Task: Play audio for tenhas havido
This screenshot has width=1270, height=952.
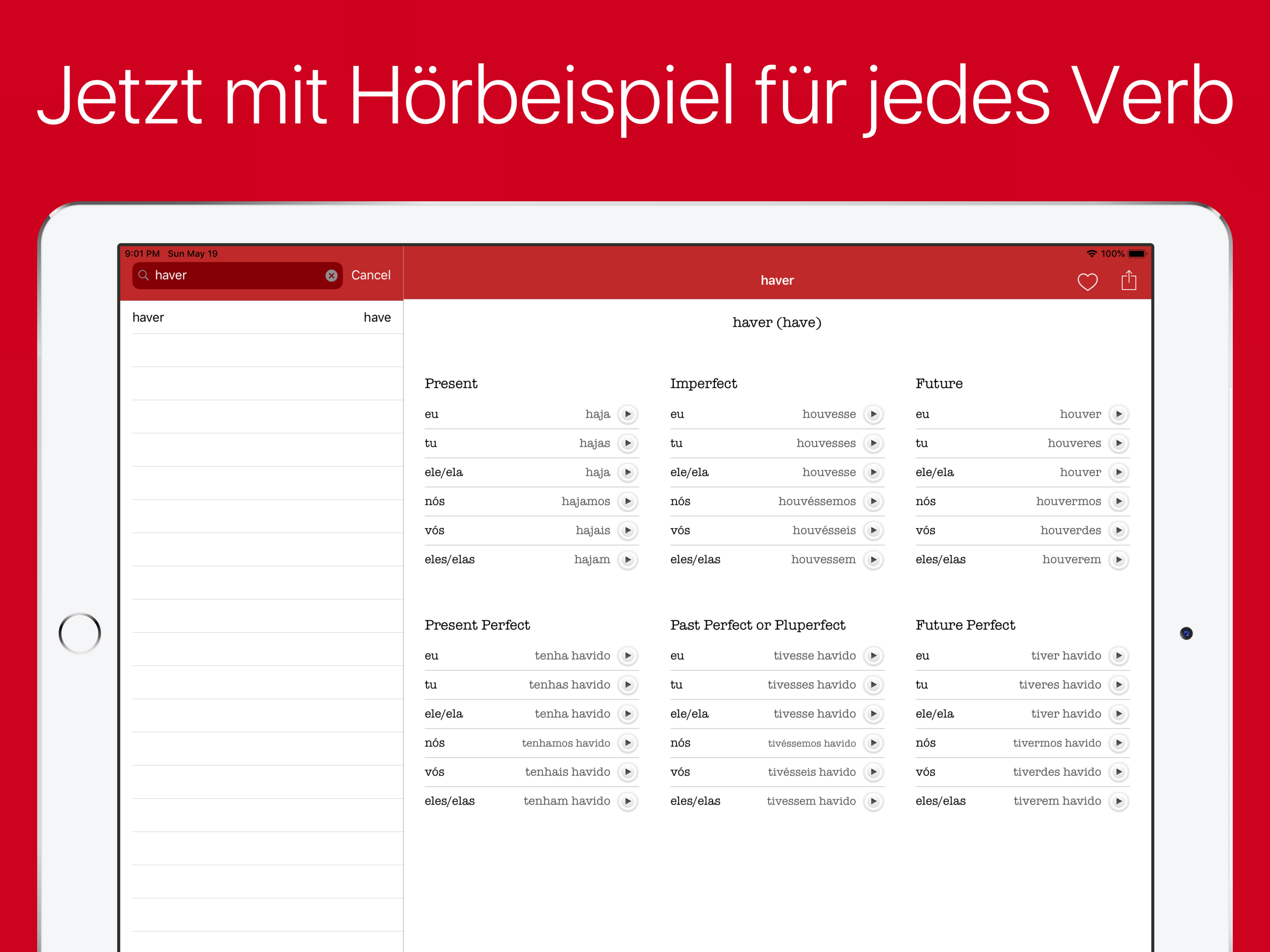Action: point(628,685)
